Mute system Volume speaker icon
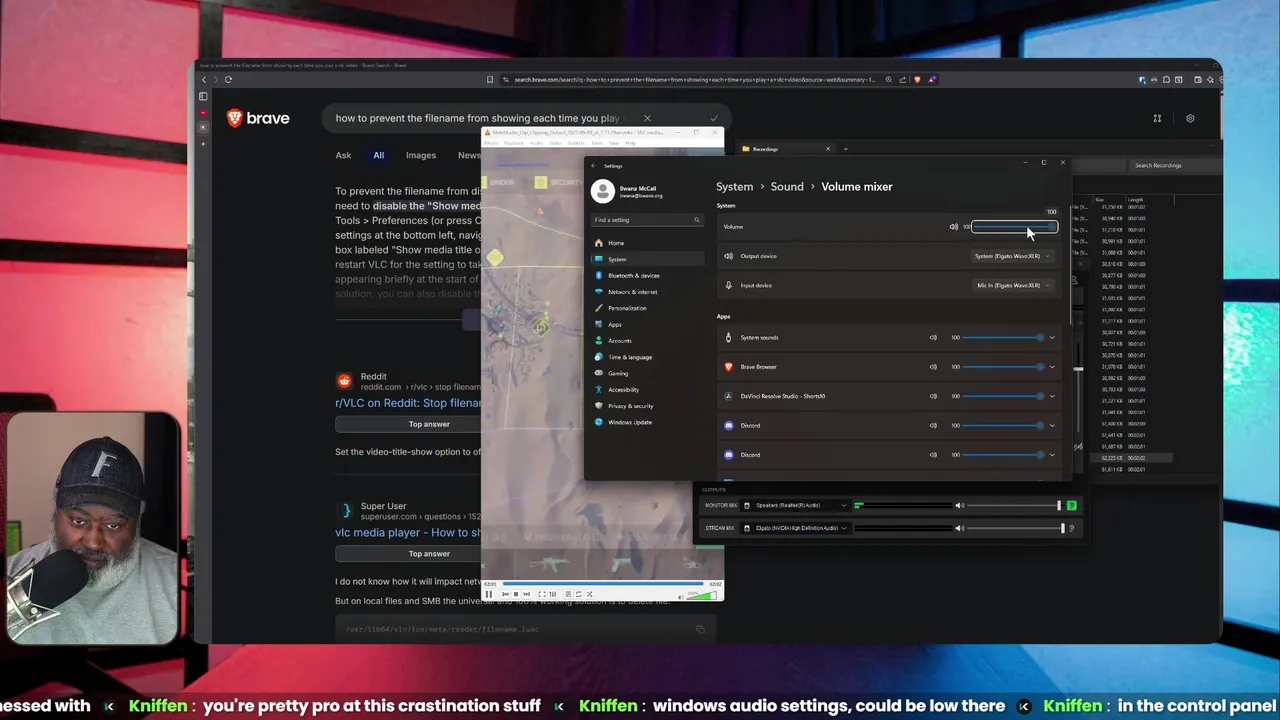 [954, 227]
